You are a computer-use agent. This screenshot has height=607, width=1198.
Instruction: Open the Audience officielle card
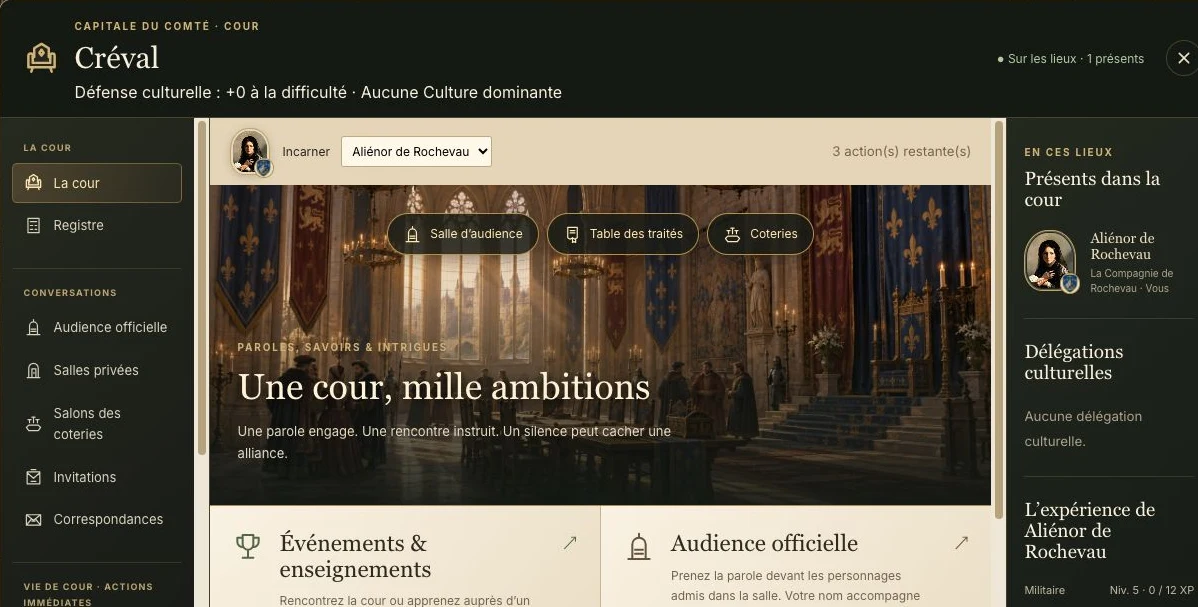796,557
